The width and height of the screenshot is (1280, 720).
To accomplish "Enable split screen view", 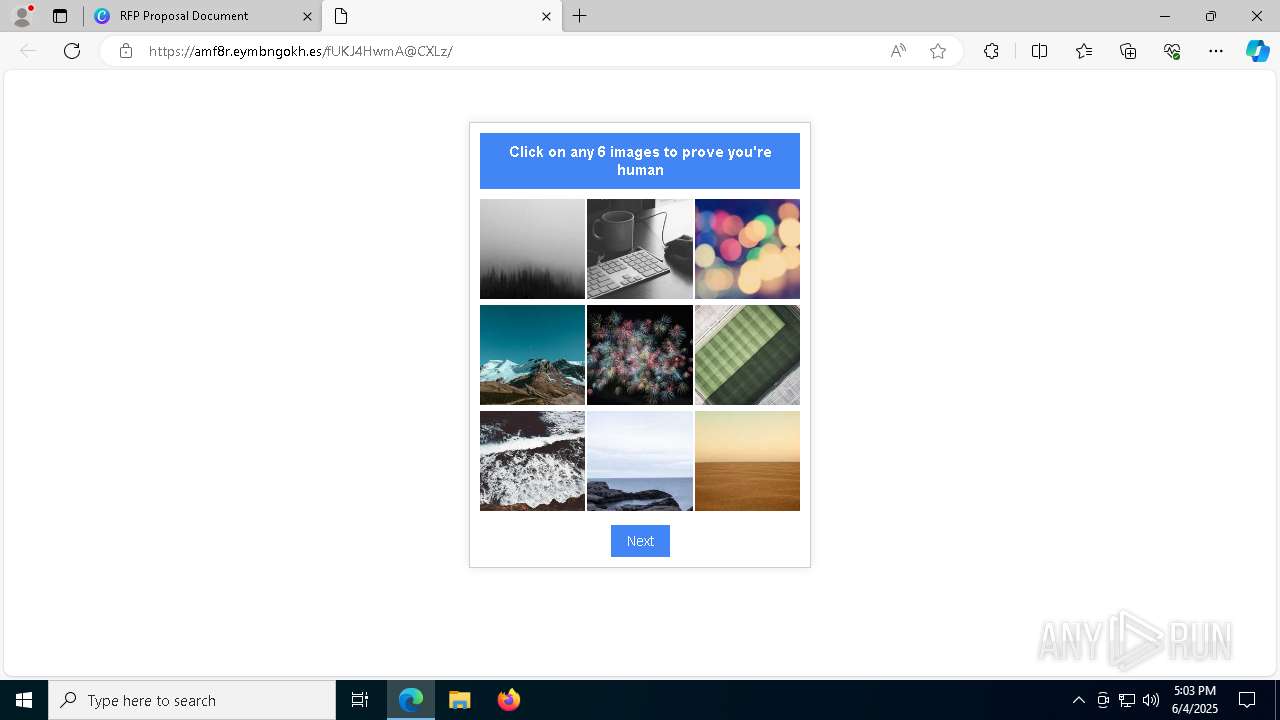I will click(1039, 51).
